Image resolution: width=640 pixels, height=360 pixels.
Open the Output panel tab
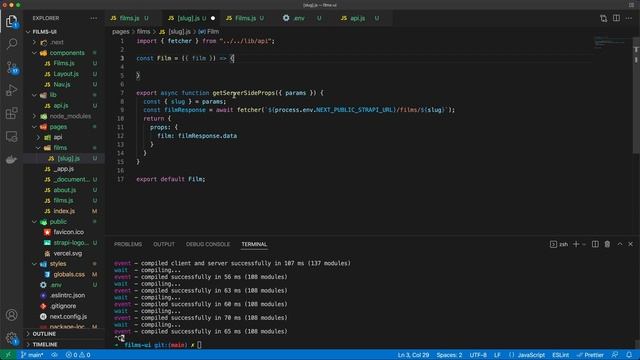point(164,244)
